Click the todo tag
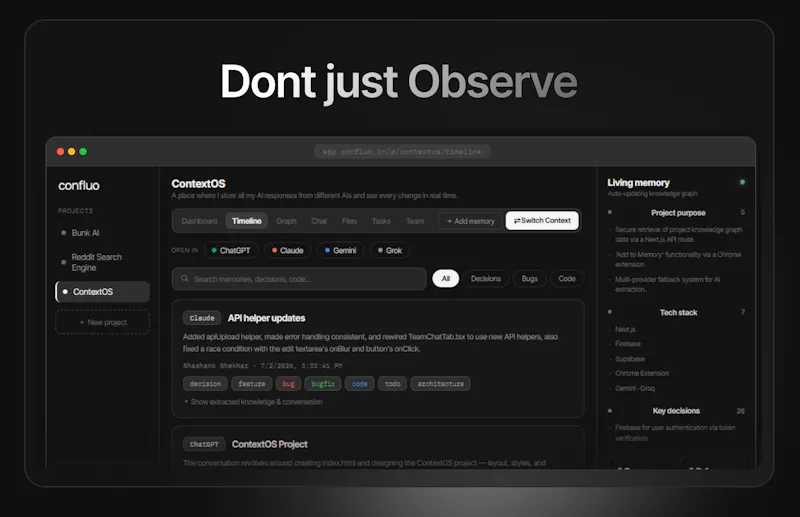The height and width of the screenshot is (517, 800). [392, 384]
